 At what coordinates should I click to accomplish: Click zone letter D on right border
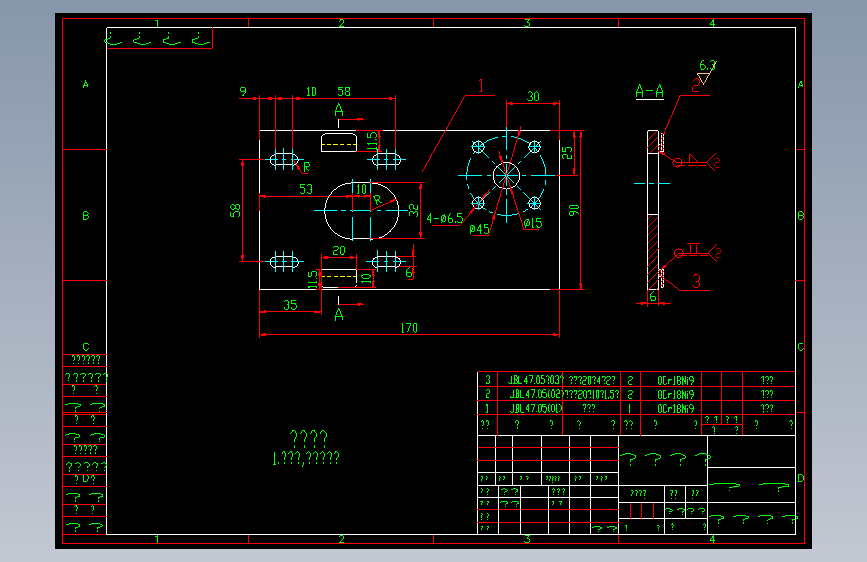click(801, 478)
